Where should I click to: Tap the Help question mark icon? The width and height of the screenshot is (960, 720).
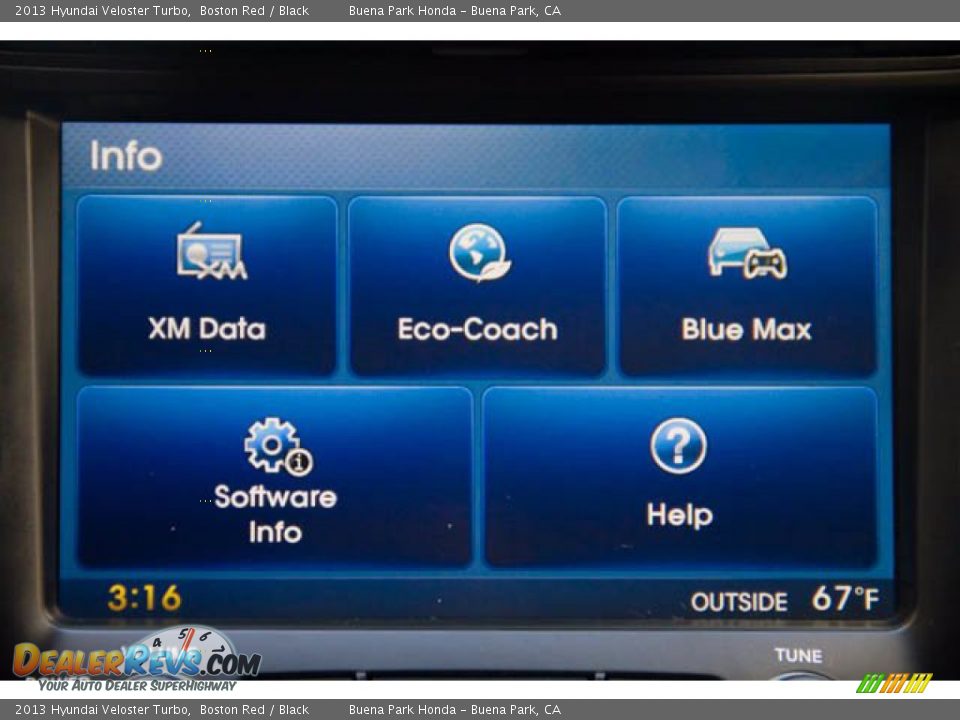click(678, 446)
